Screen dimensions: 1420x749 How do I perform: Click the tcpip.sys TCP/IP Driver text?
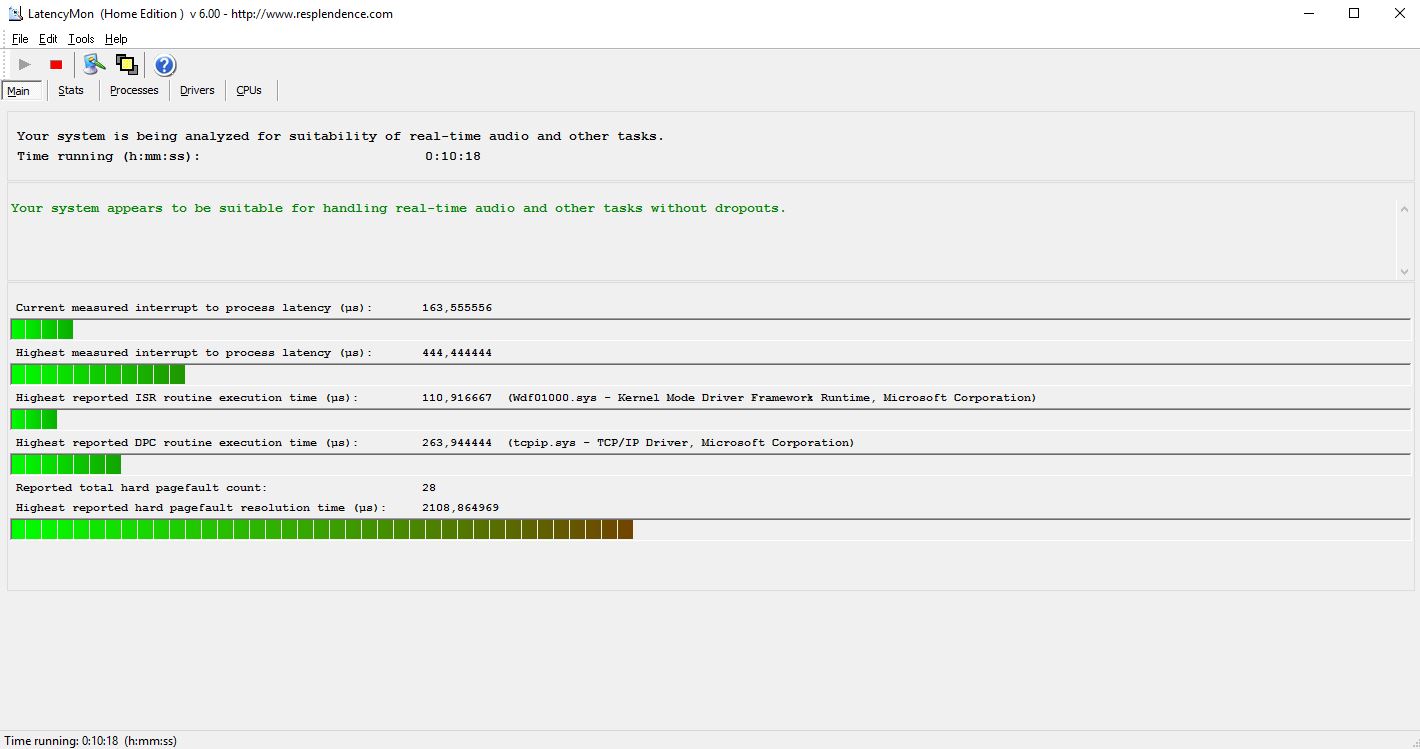(681, 443)
